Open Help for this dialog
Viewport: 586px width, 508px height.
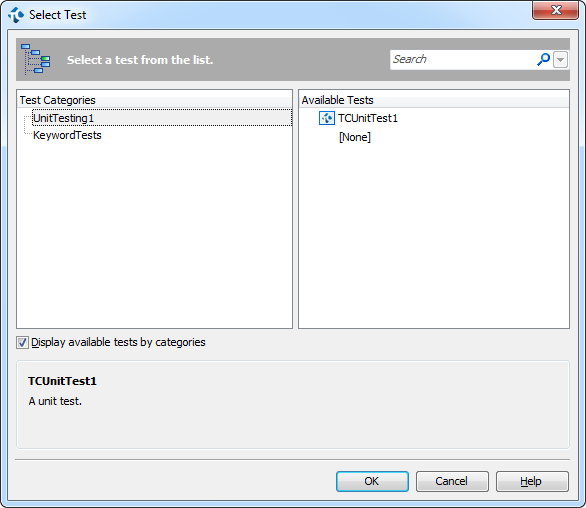532,481
